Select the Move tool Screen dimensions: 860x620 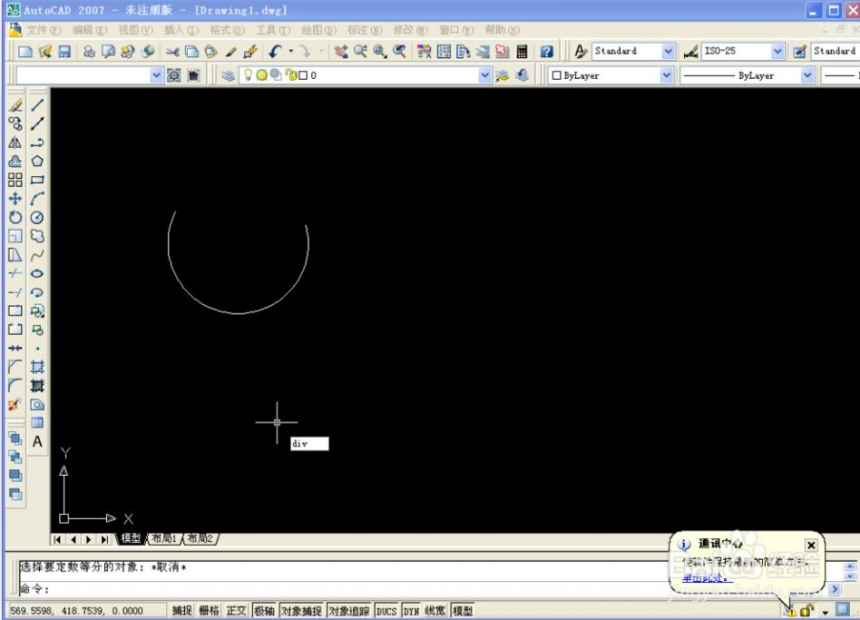click(x=15, y=198)
